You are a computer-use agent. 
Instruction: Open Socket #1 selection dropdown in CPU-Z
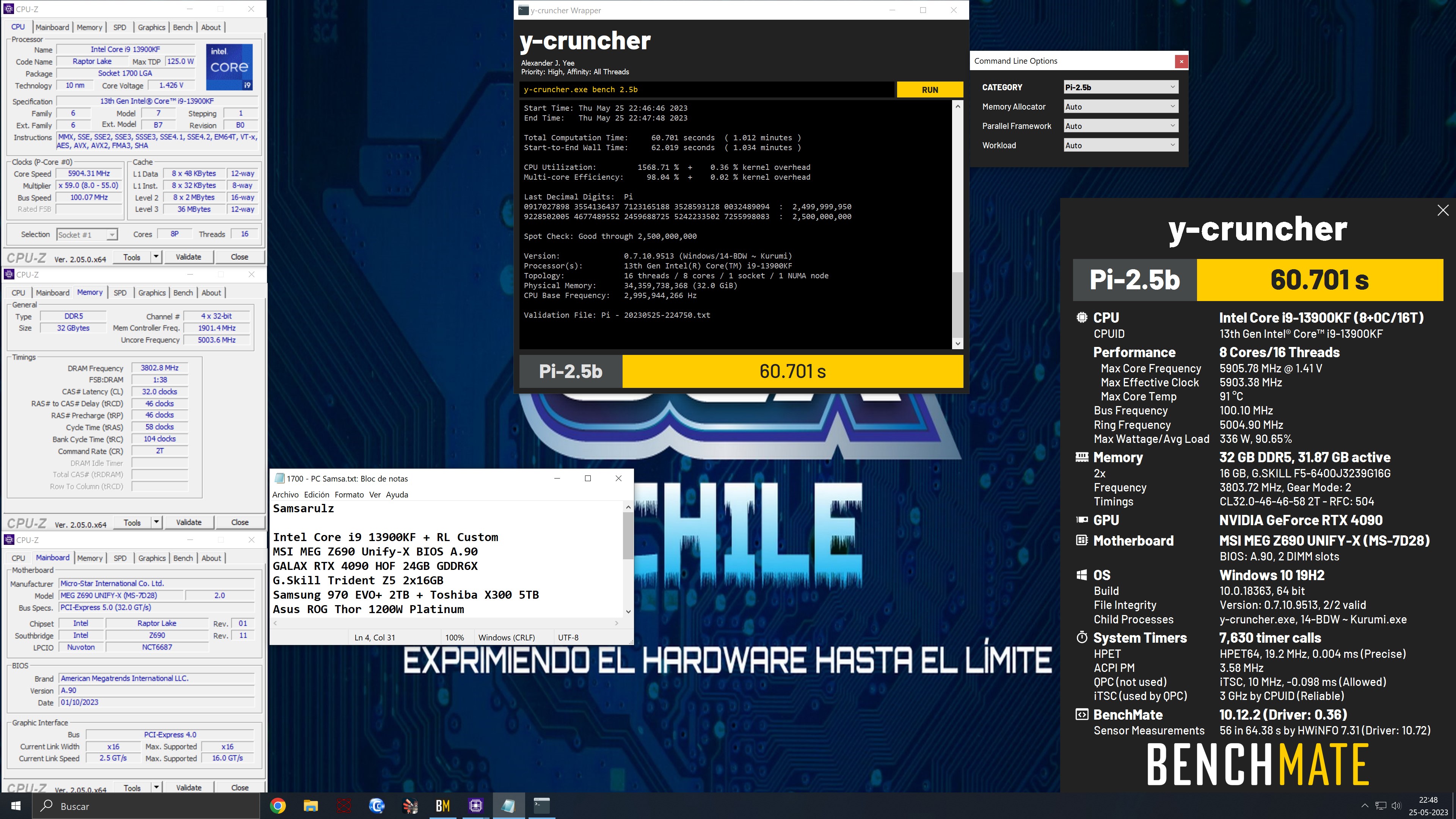87,235
